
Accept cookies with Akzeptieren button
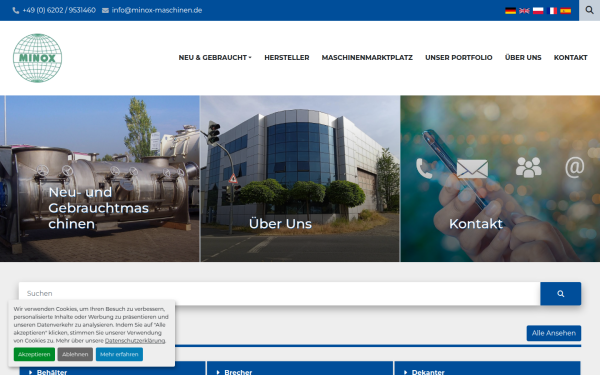click(34, 354)
